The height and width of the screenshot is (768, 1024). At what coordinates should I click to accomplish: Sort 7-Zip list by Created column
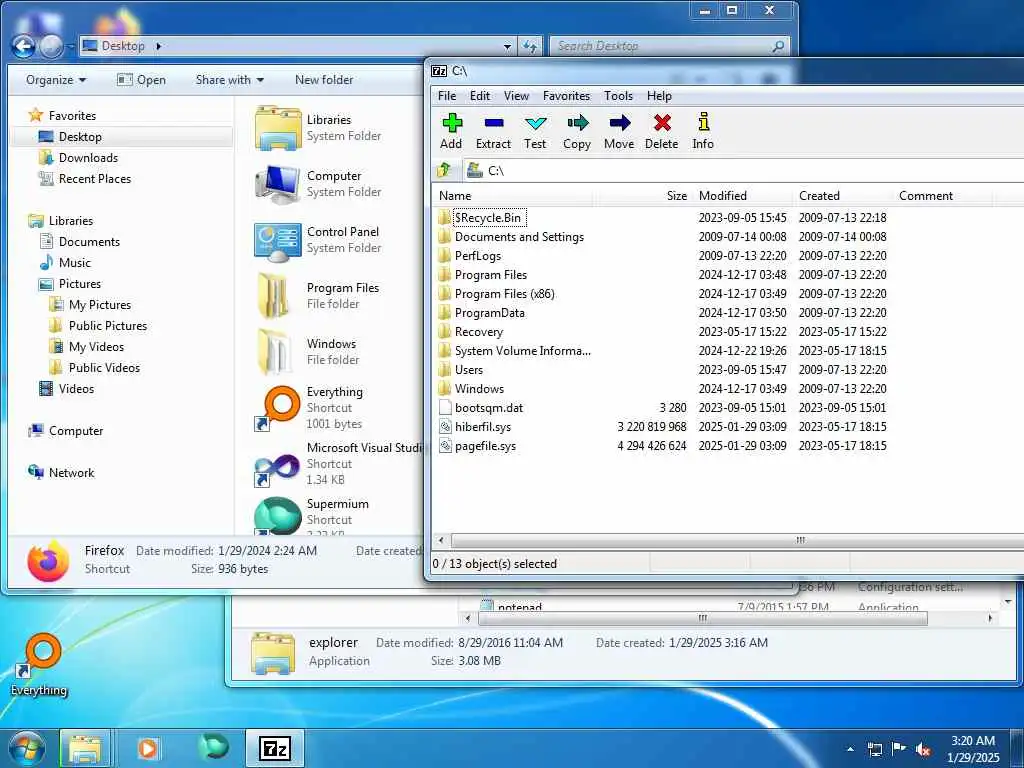842,196
